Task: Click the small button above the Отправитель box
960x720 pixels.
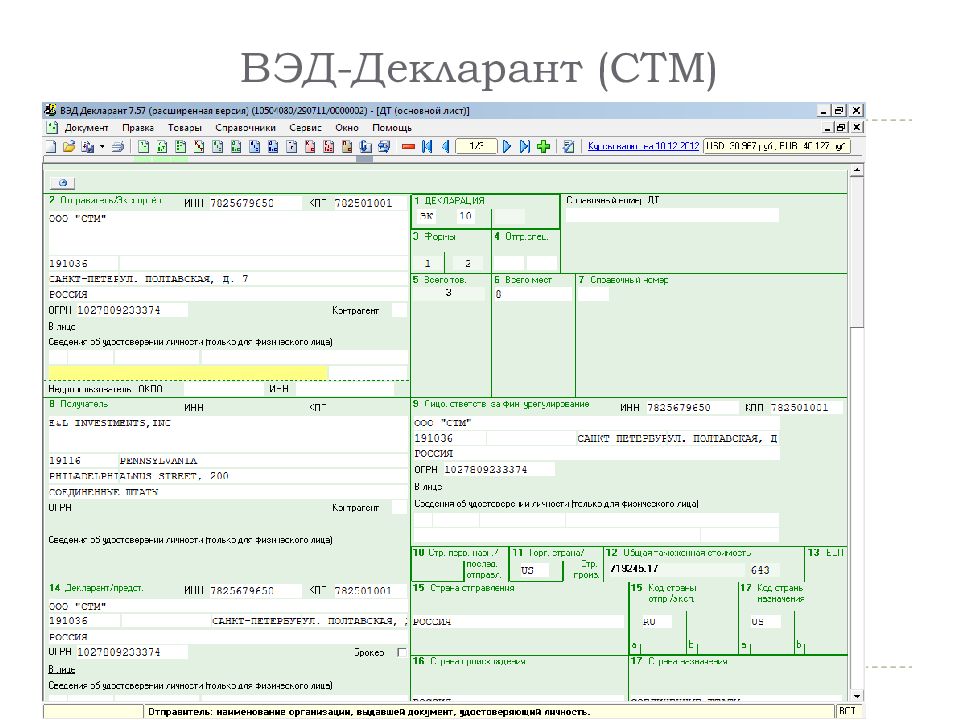Action: (62, 182)
